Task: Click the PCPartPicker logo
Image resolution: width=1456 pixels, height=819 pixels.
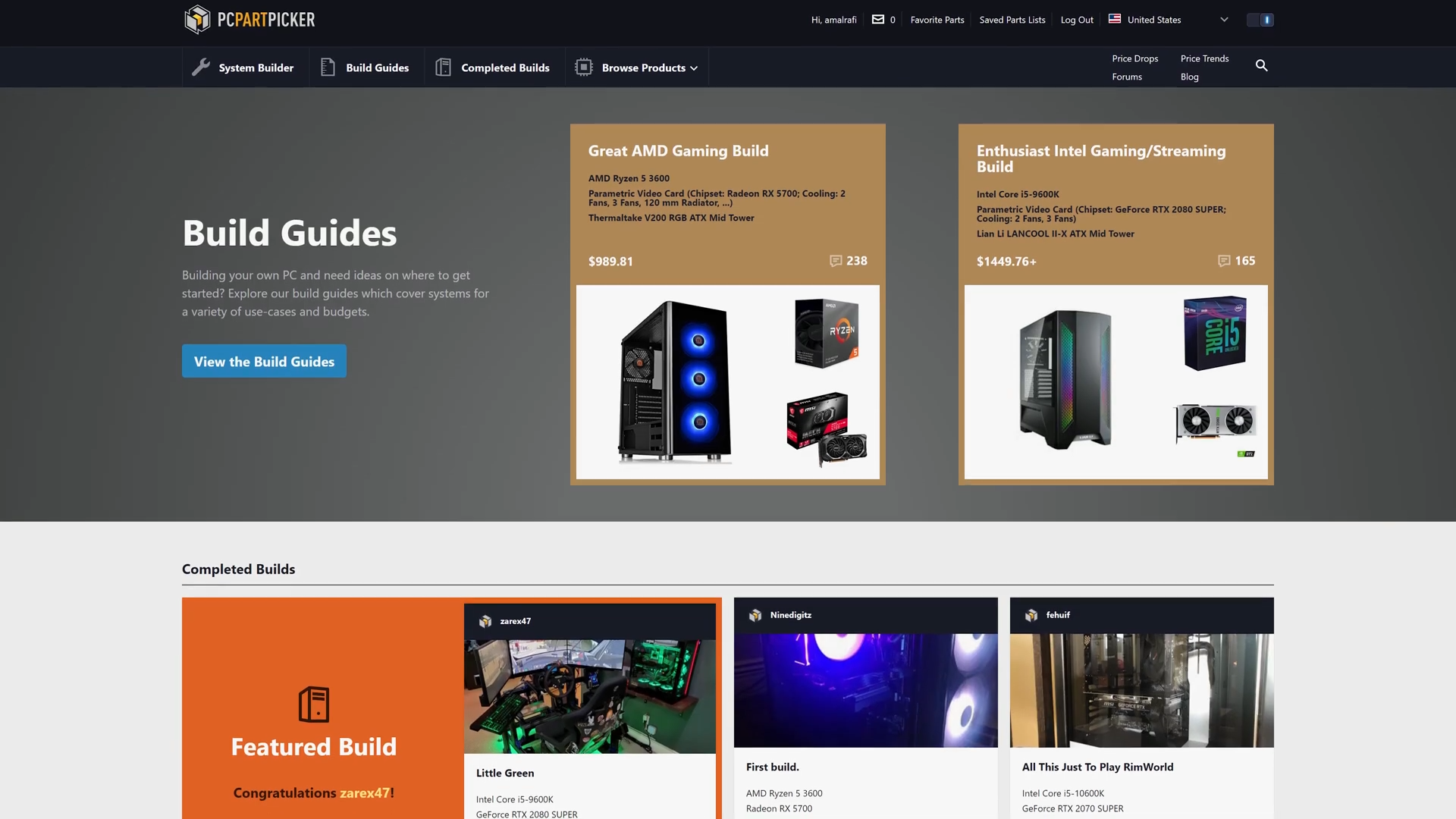Action: pos(249,20)
